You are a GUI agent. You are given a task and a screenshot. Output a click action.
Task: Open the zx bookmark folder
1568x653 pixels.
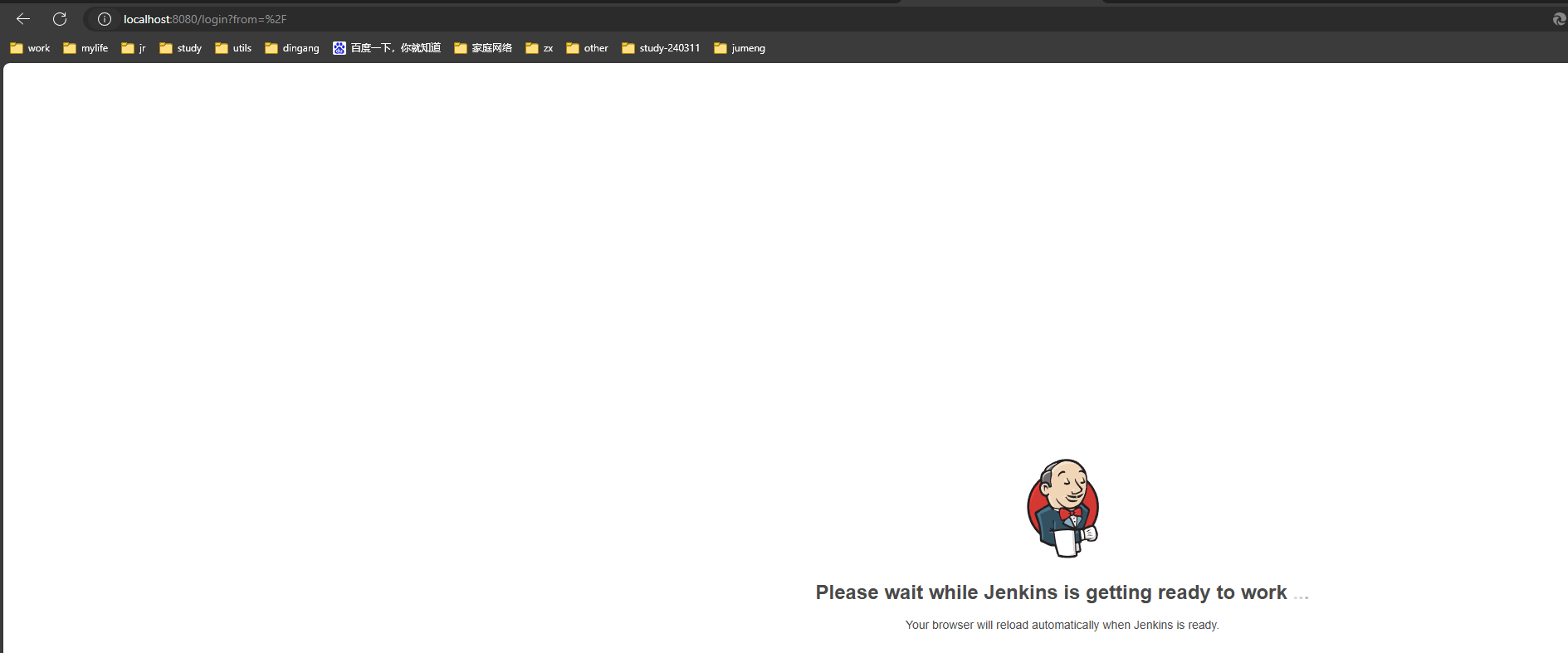539,48
